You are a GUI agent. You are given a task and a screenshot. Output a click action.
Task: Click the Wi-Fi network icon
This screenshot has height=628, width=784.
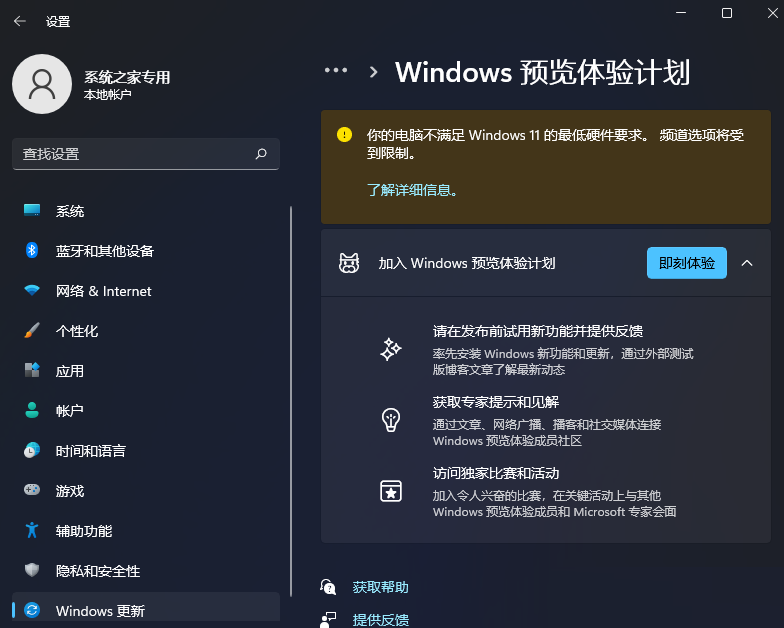32,290
